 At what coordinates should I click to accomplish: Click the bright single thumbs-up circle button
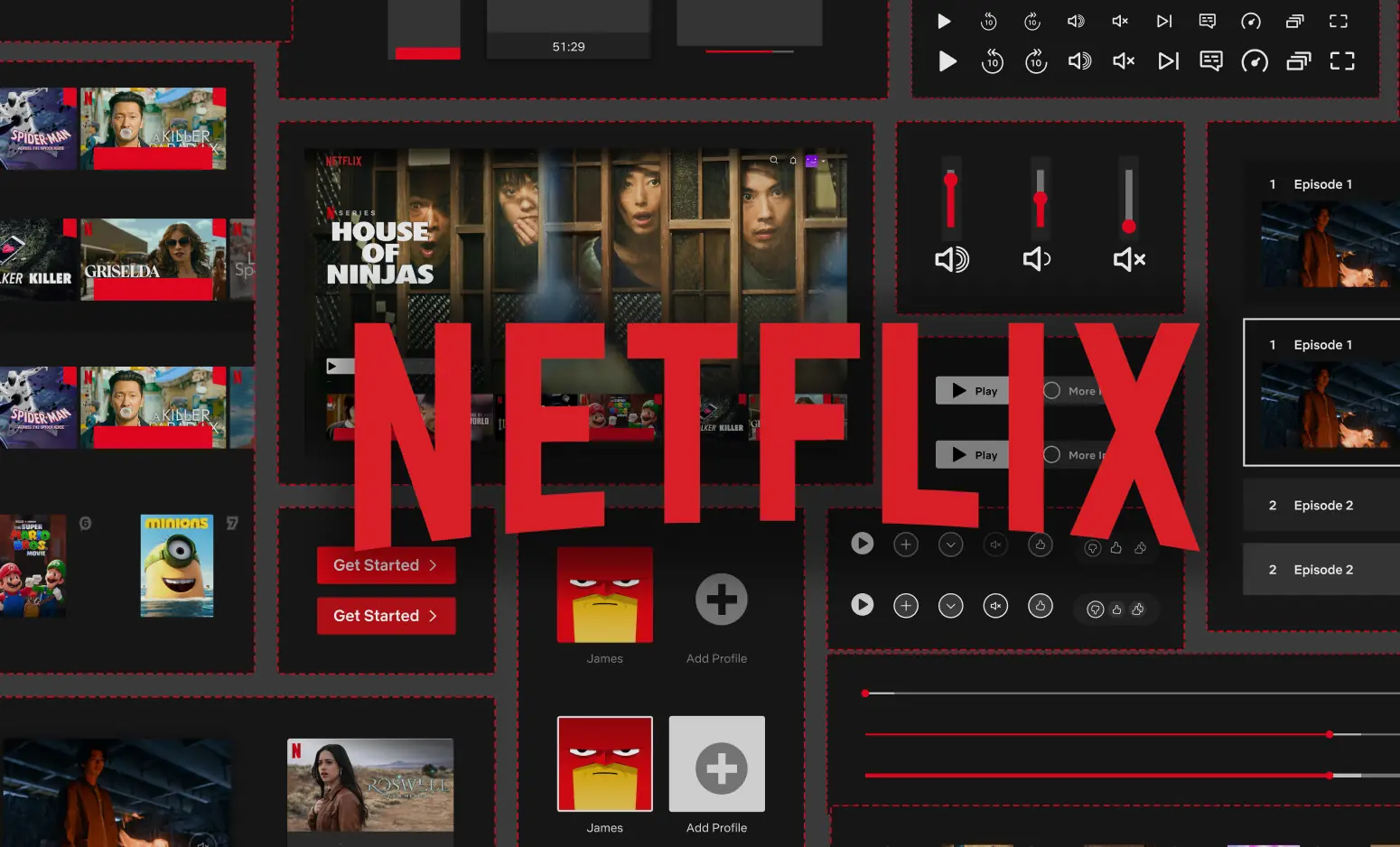pyautogui.click(x=1041, y=606)
